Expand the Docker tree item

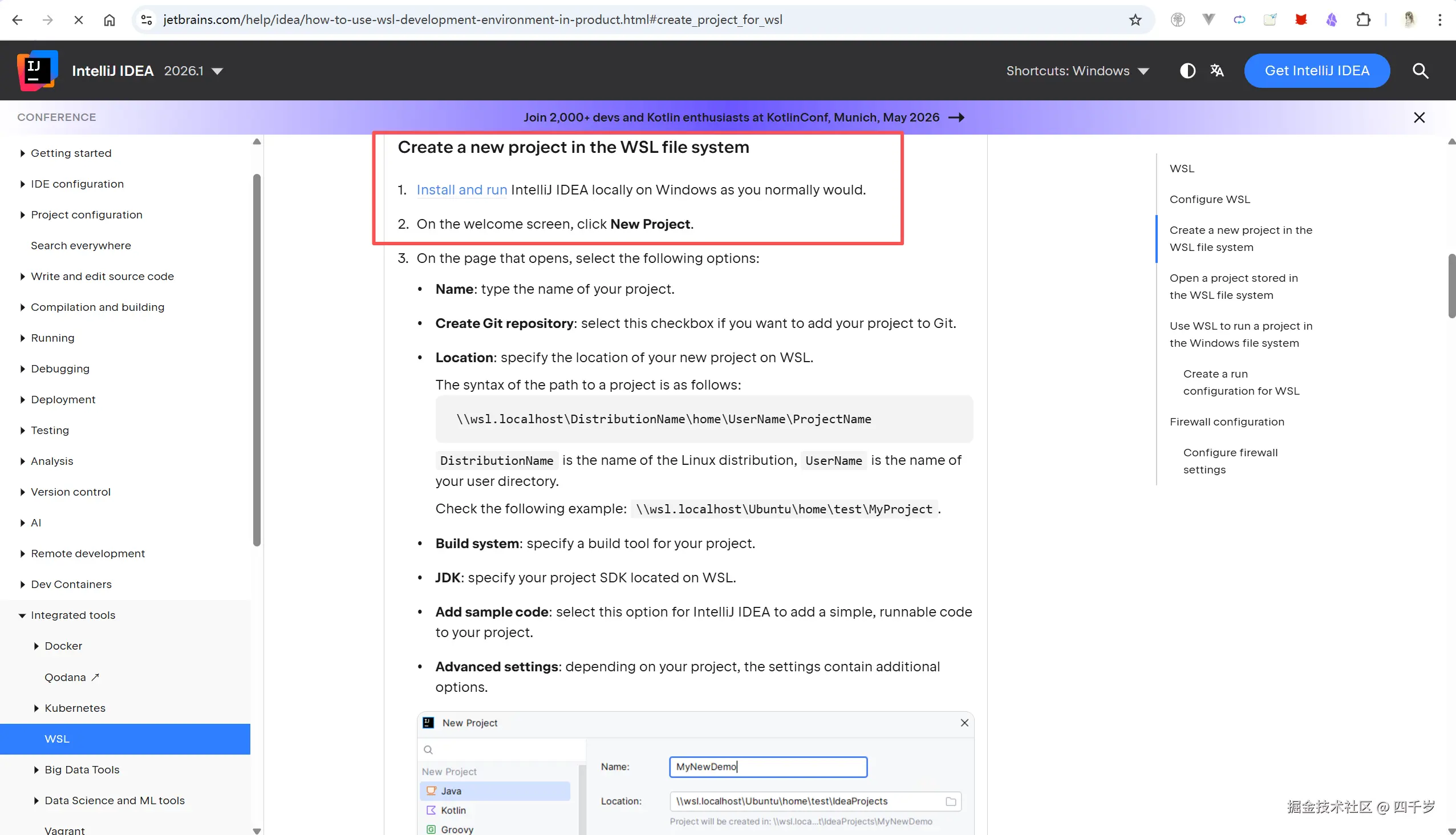[36, 646]
